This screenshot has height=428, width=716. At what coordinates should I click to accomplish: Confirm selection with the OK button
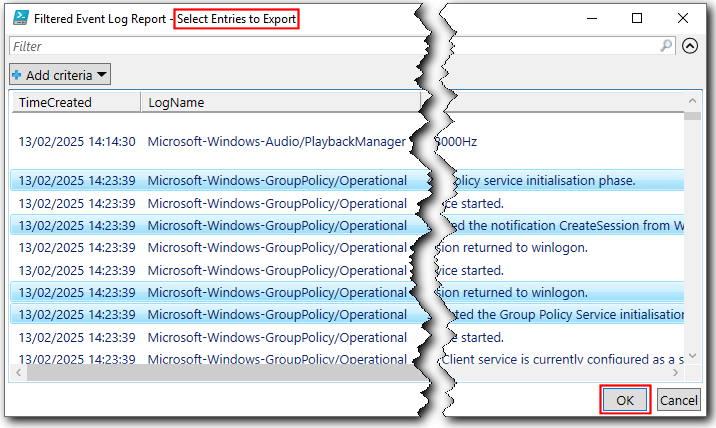[625, 400]
